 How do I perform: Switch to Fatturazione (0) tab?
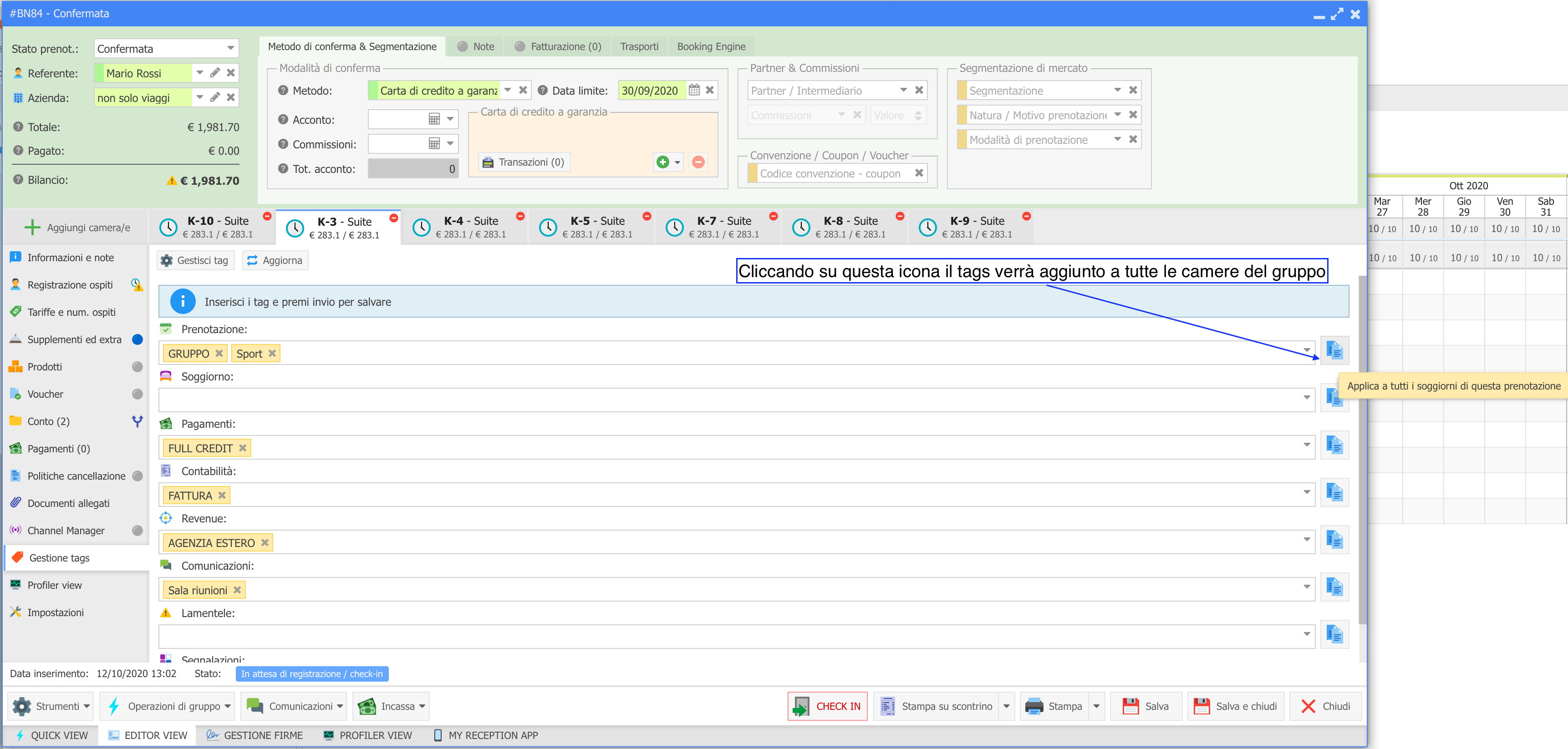(558, 46)
